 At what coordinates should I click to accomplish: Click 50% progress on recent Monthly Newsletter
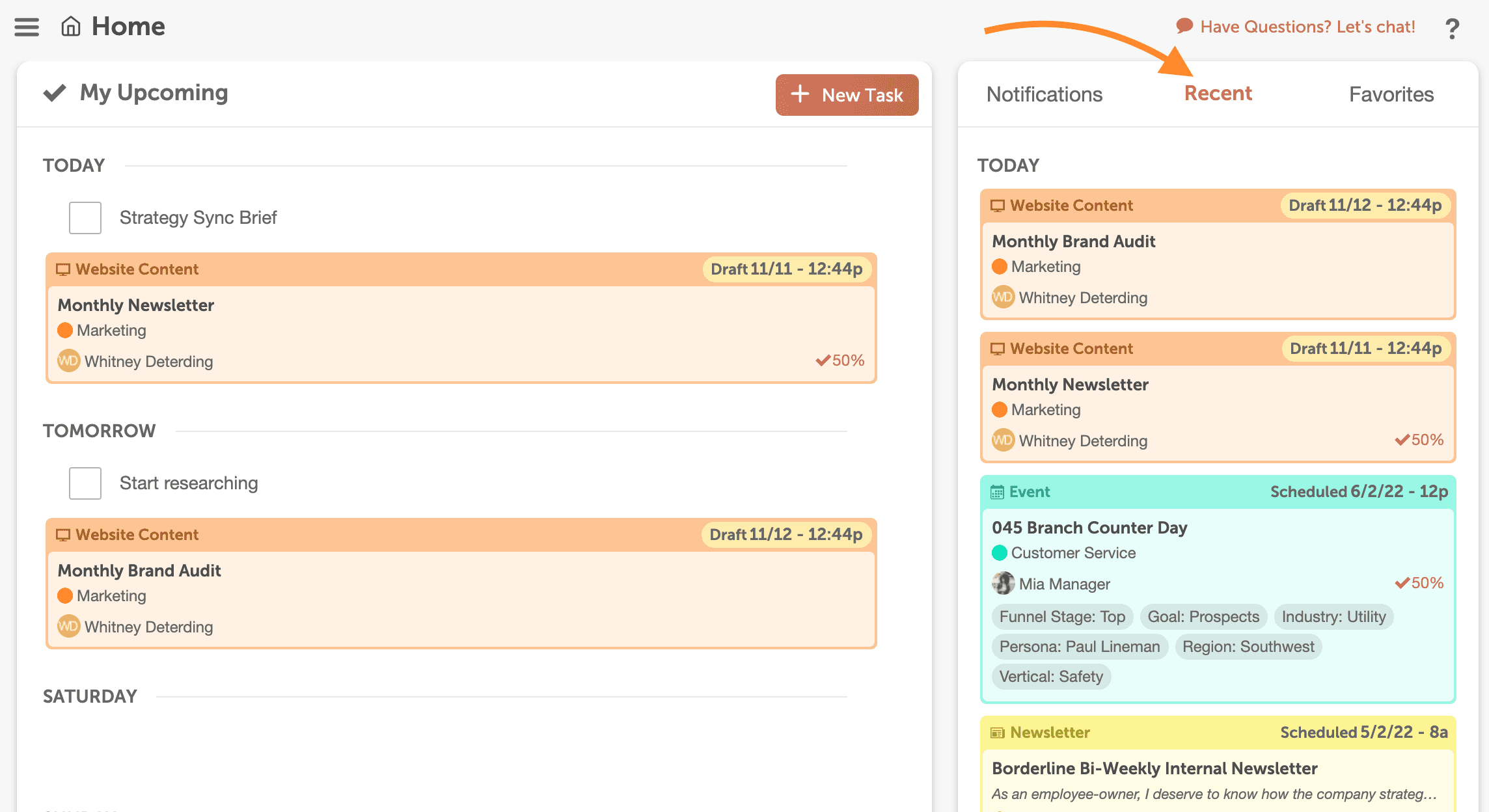1419,440
